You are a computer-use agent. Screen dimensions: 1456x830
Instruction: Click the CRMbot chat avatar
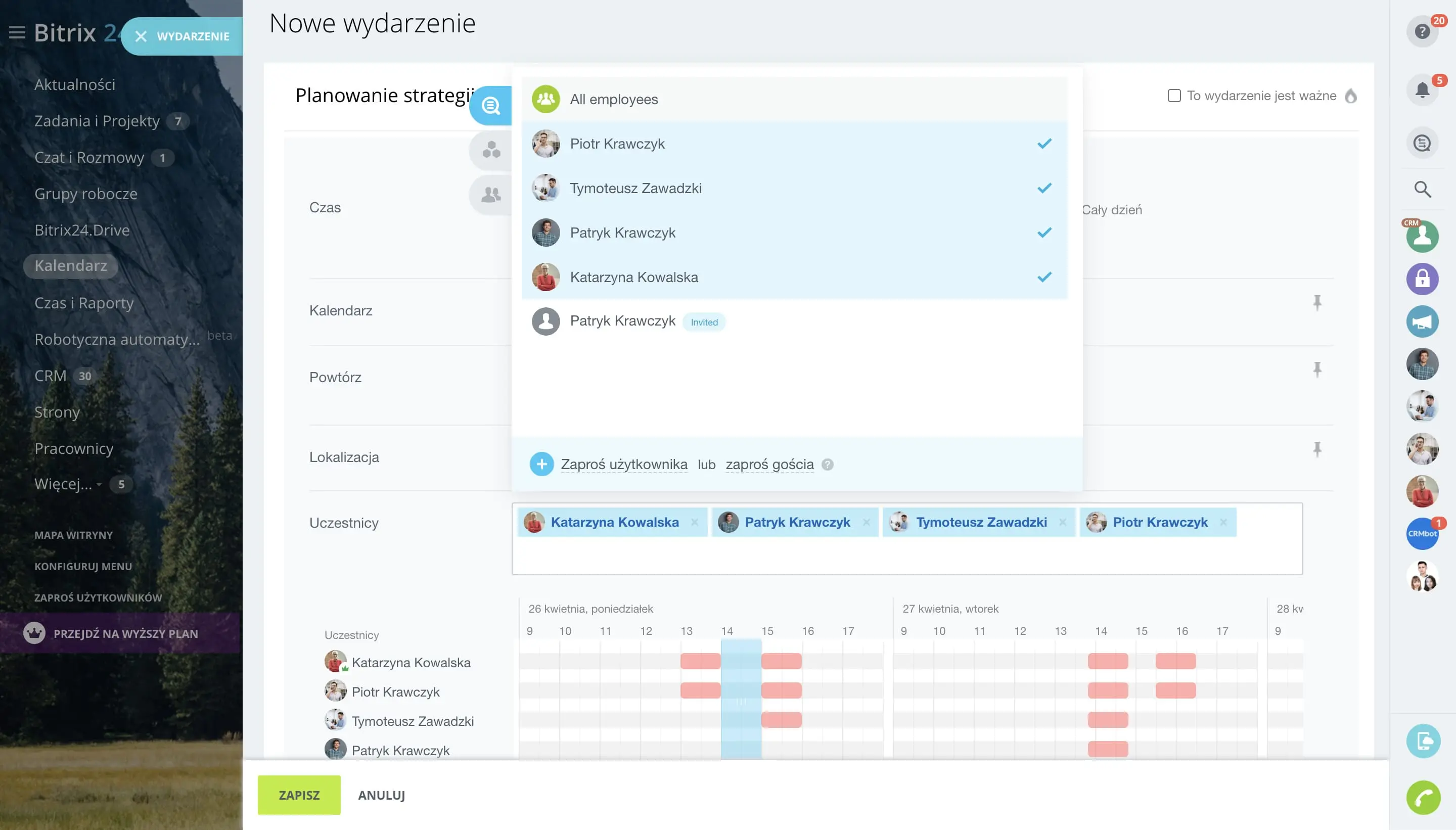[x=1422, y=534]
